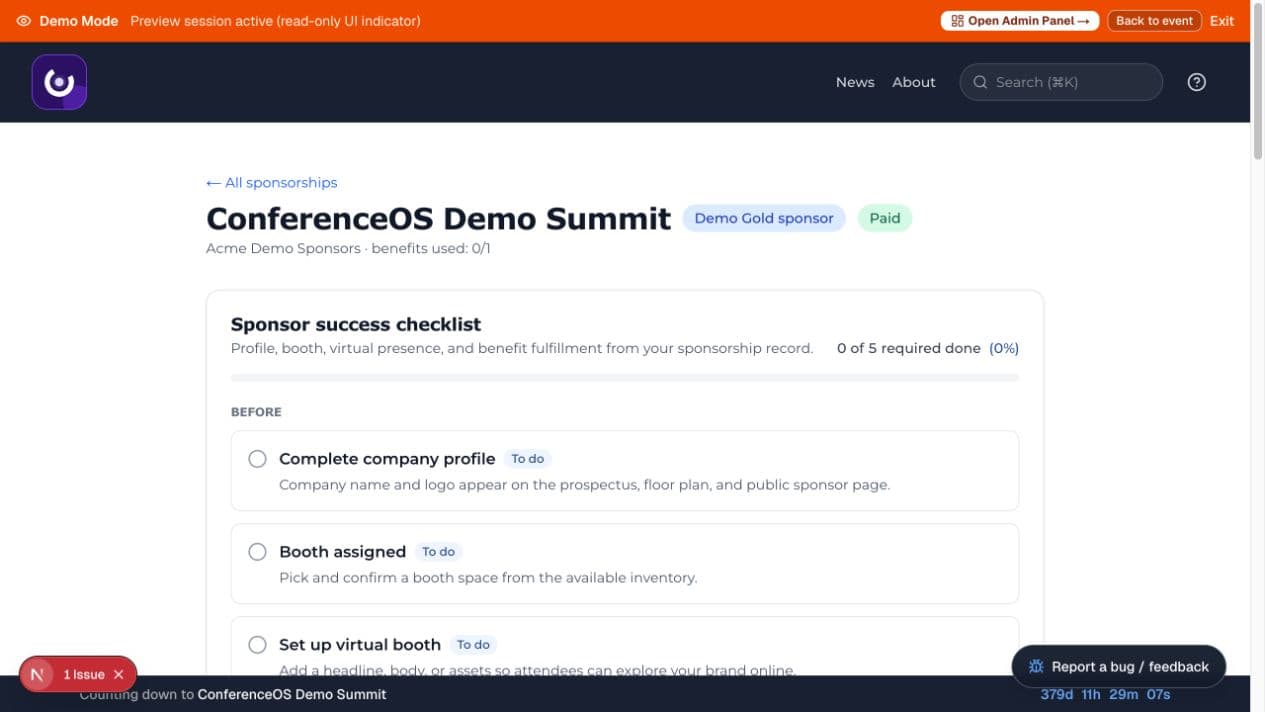Click the Demo Gold sponsor badge
The width and height of the screenshot is (1265, 712).
[764, 218]
